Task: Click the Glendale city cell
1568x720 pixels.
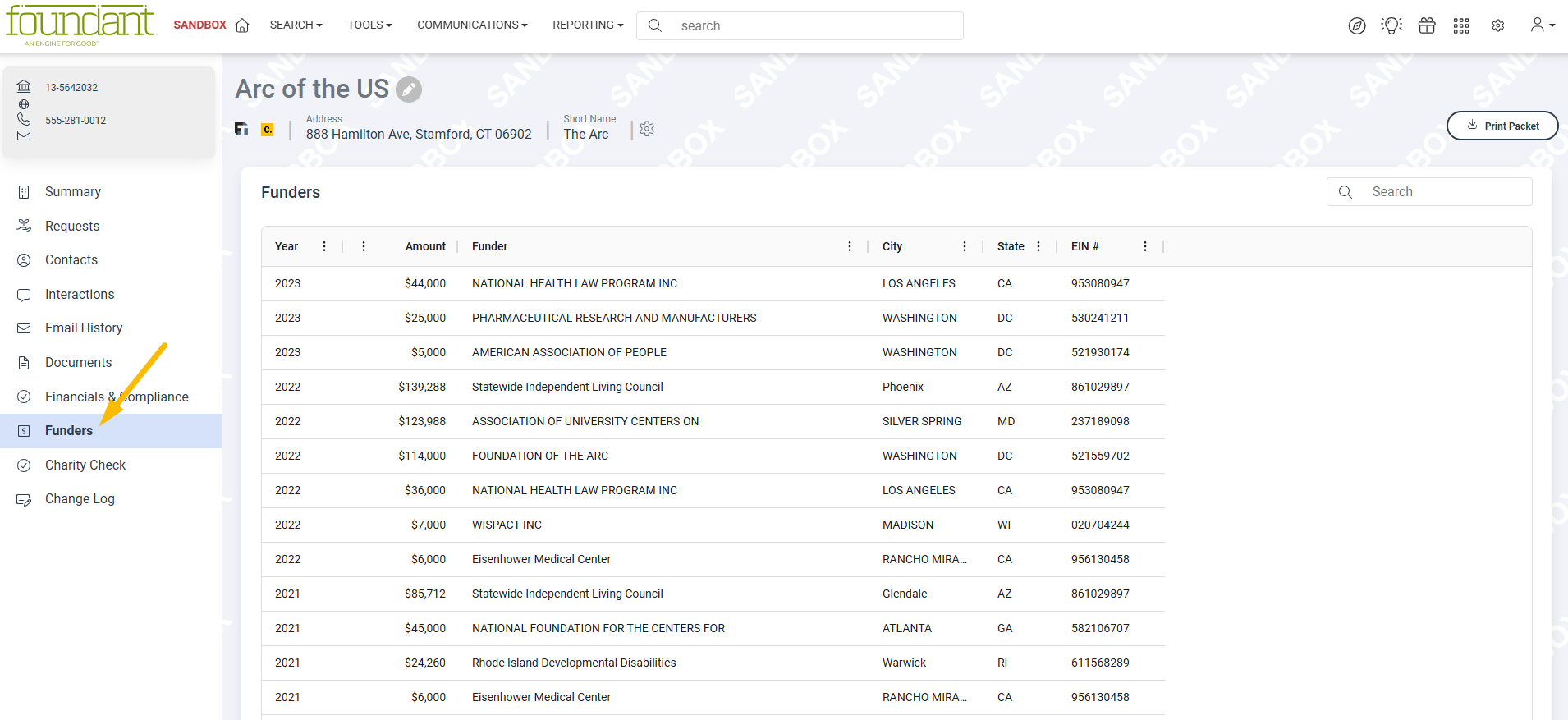Action: (x=905, y=594)
